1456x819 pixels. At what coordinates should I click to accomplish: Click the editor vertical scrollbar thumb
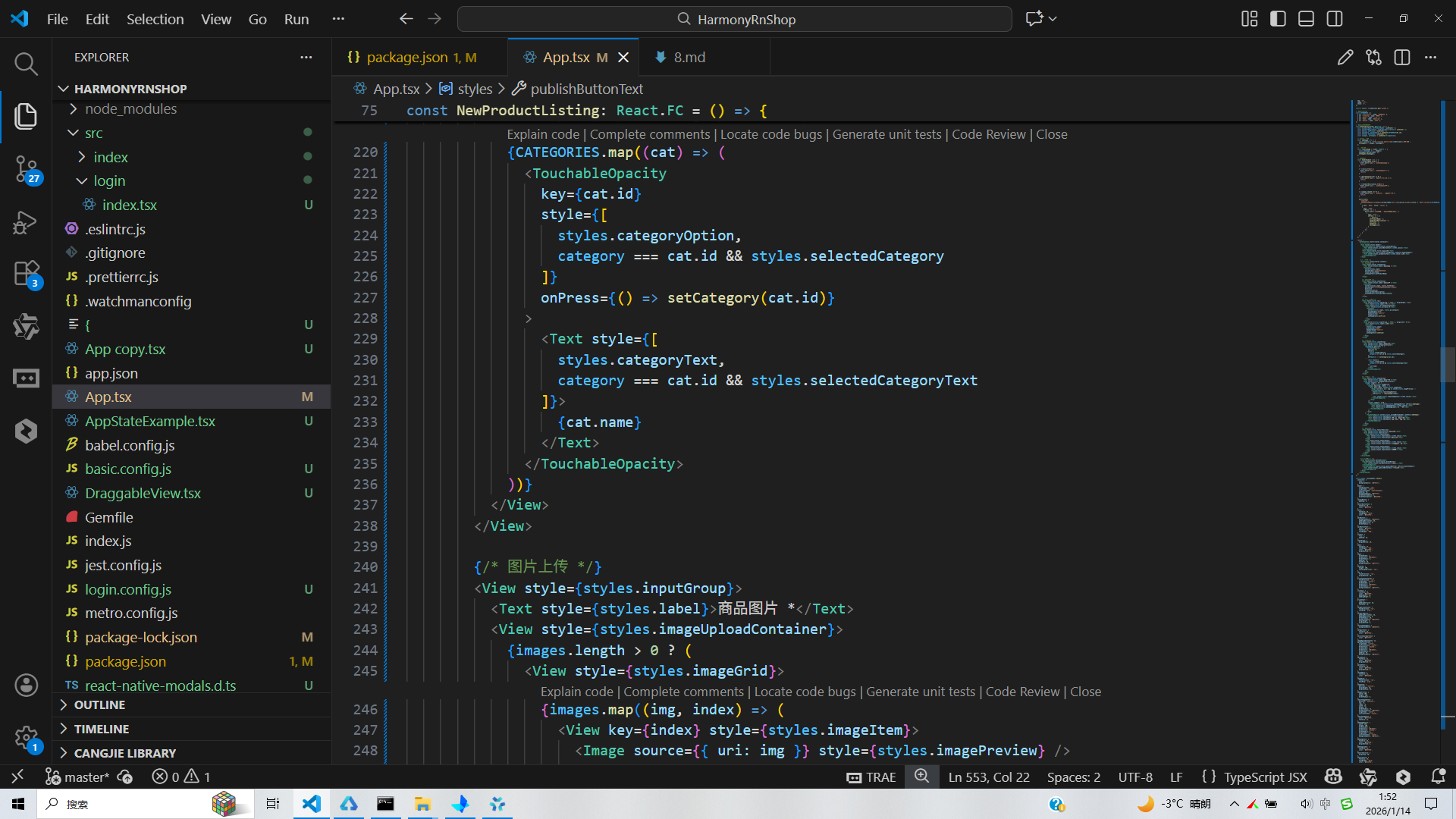pyautogui.click(x=1447, y=364)
